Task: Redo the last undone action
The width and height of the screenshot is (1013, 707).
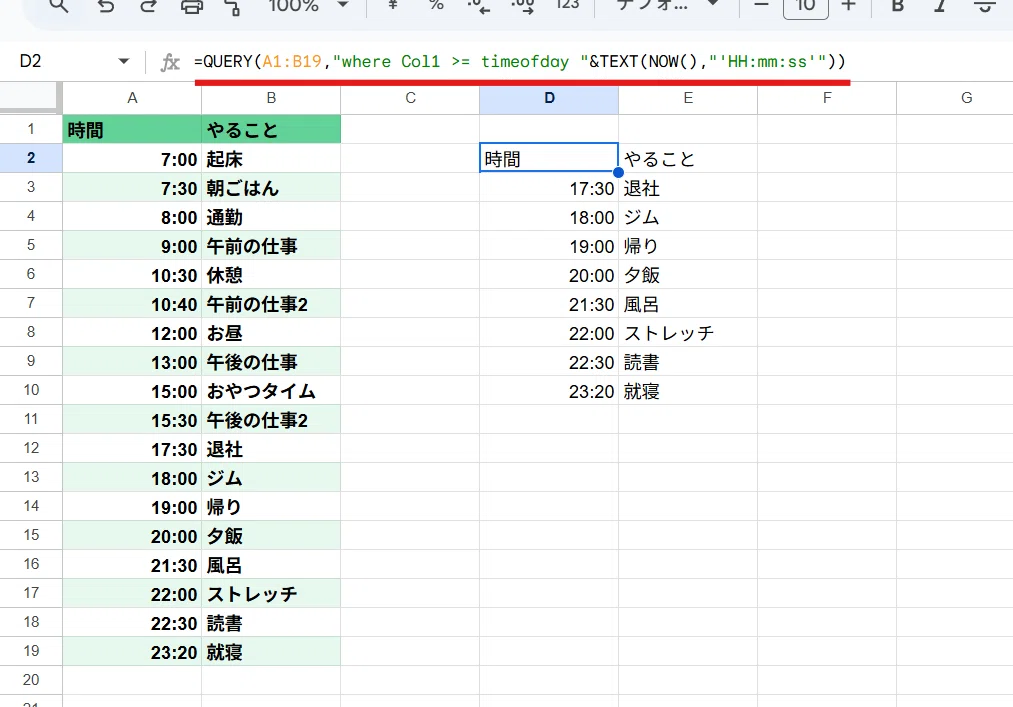Action: click(x=149, y=5)
